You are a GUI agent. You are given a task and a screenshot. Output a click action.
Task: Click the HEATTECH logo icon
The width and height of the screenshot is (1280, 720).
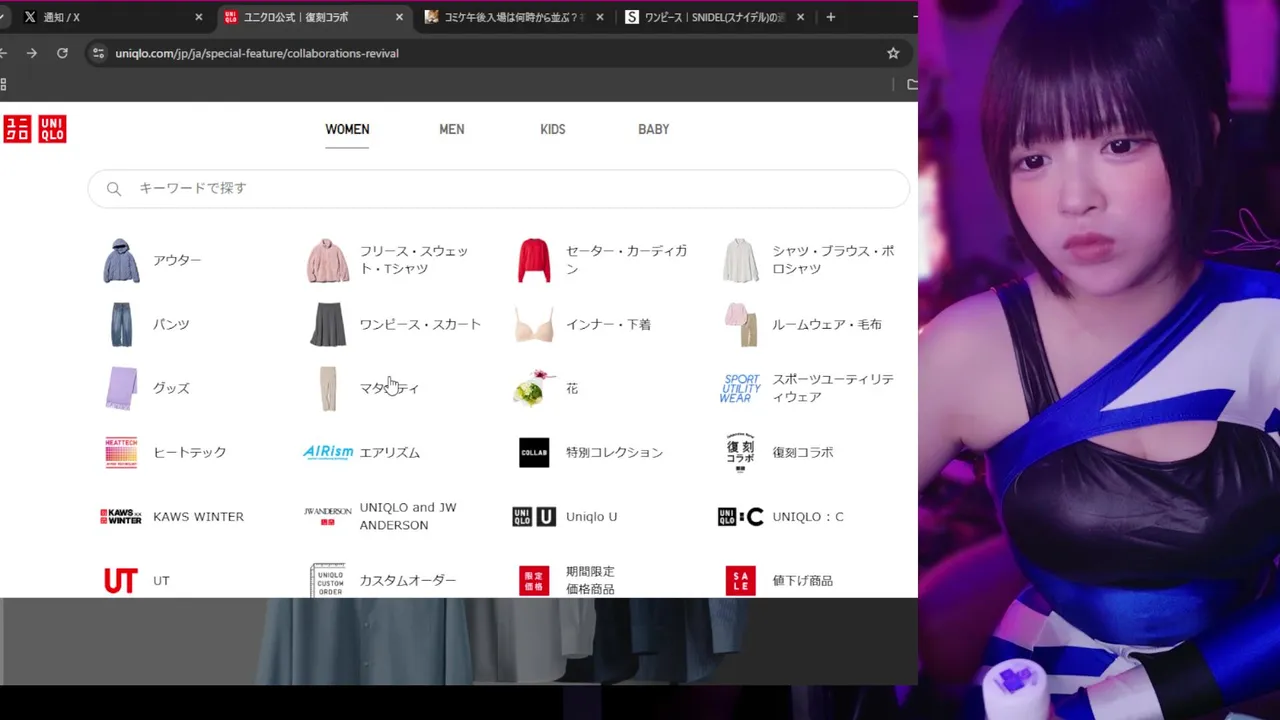[x=121, y=452]
